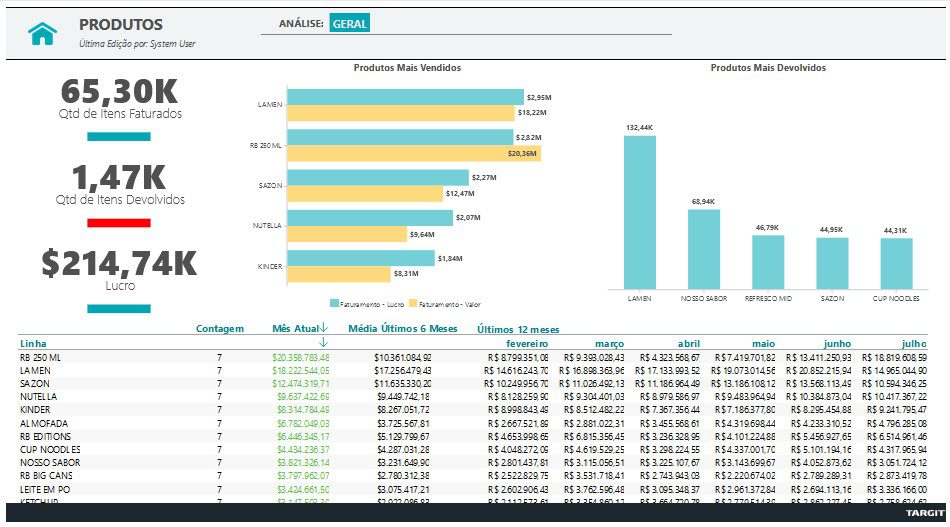950x527 pixels.
Task: Click the 1,47K returned items value
Action: 119,177
